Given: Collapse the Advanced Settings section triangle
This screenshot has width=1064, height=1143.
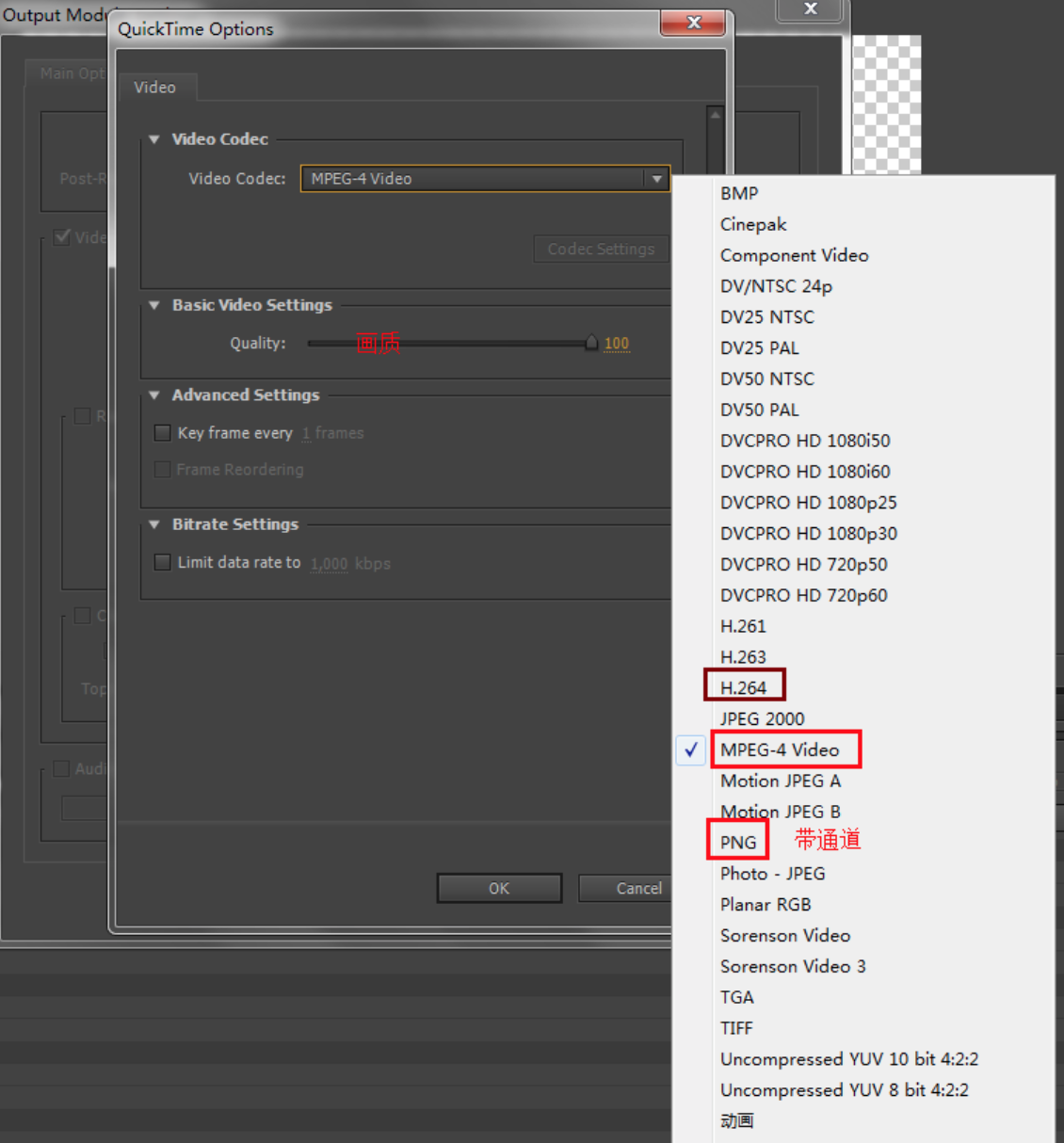Looking at the screenshot, I should point(154,395).
